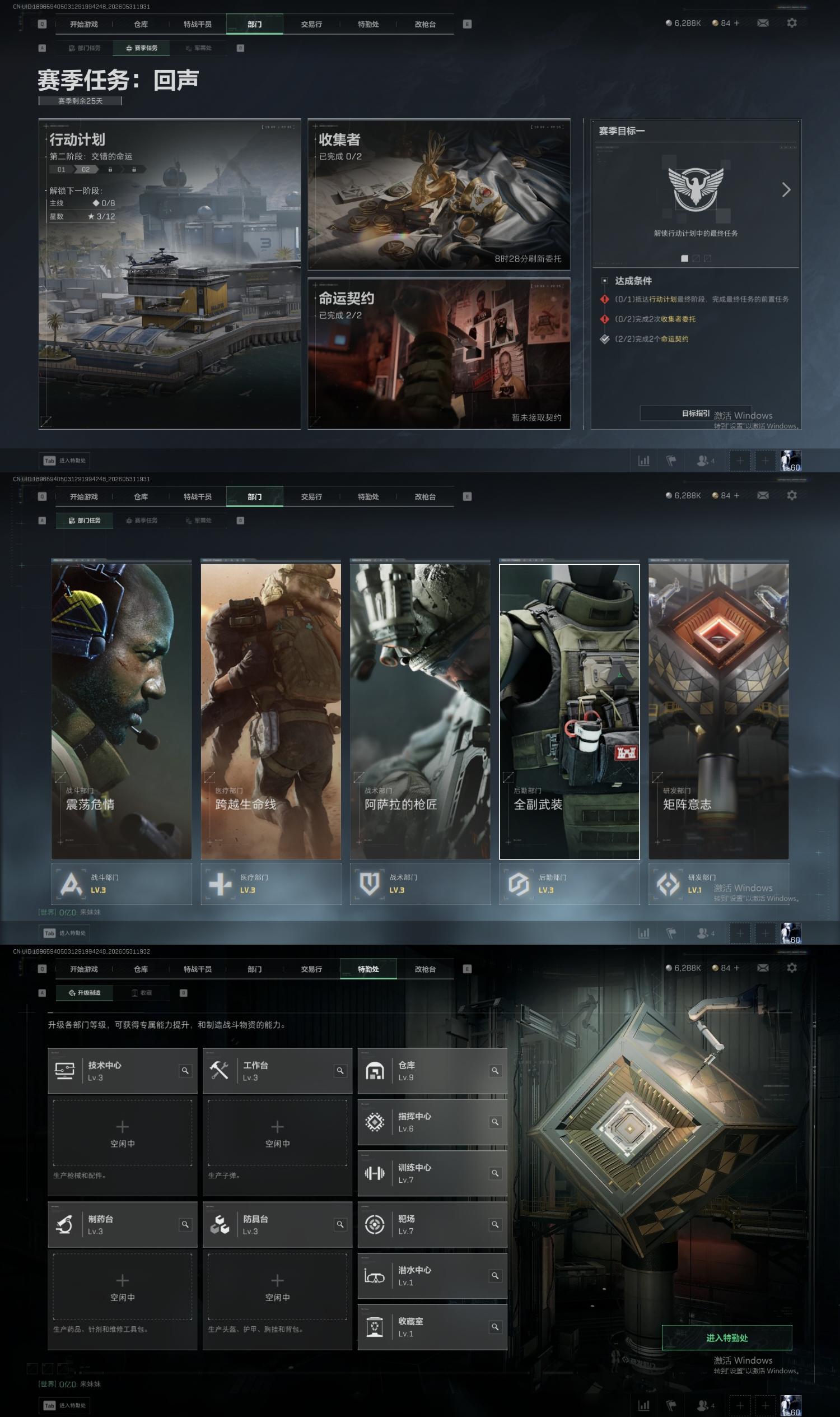Click the magnifier icon on the 工作台 row
Screen dimensions: 840x1417
coord(340,1070)
